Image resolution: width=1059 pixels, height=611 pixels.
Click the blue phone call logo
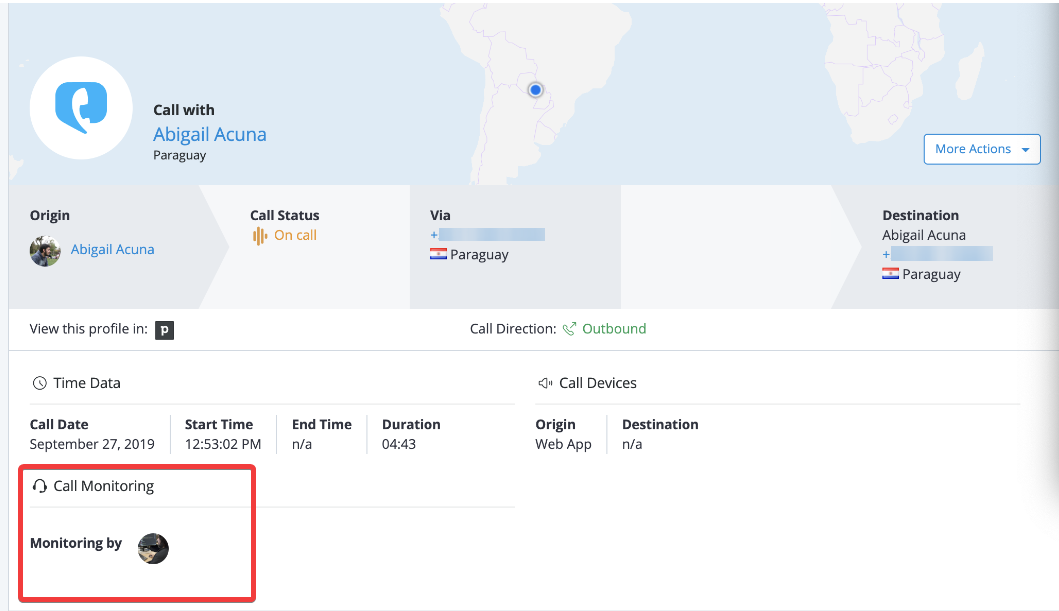point(81,108)
